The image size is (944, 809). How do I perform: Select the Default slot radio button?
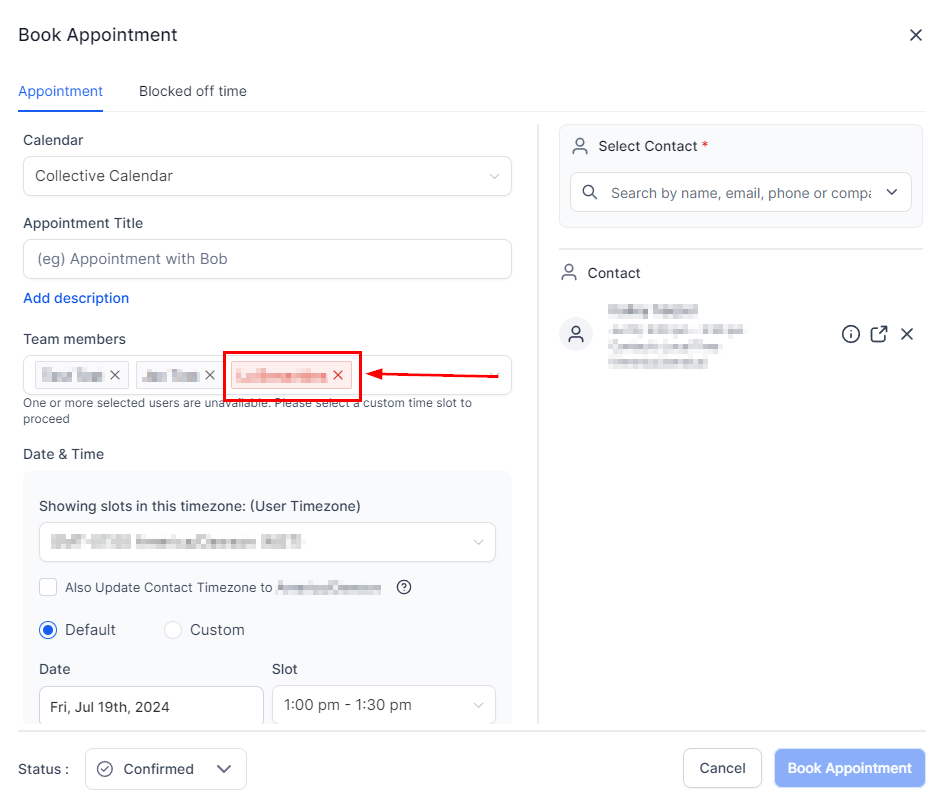[48, 630]
